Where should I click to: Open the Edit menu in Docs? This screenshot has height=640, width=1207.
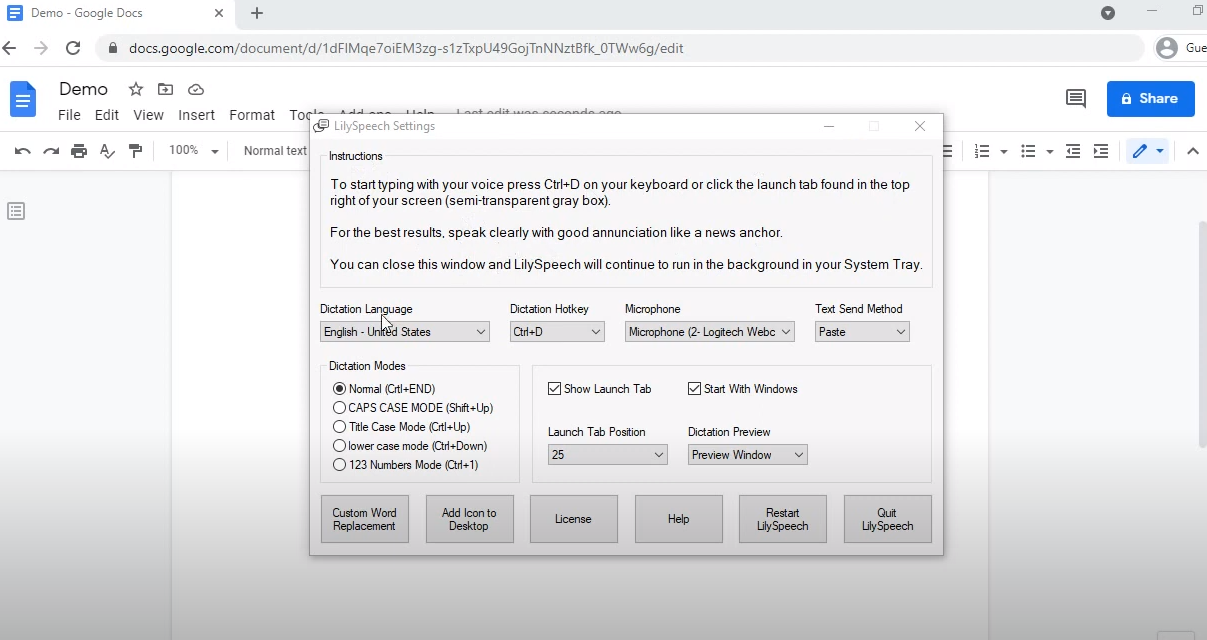107,115
